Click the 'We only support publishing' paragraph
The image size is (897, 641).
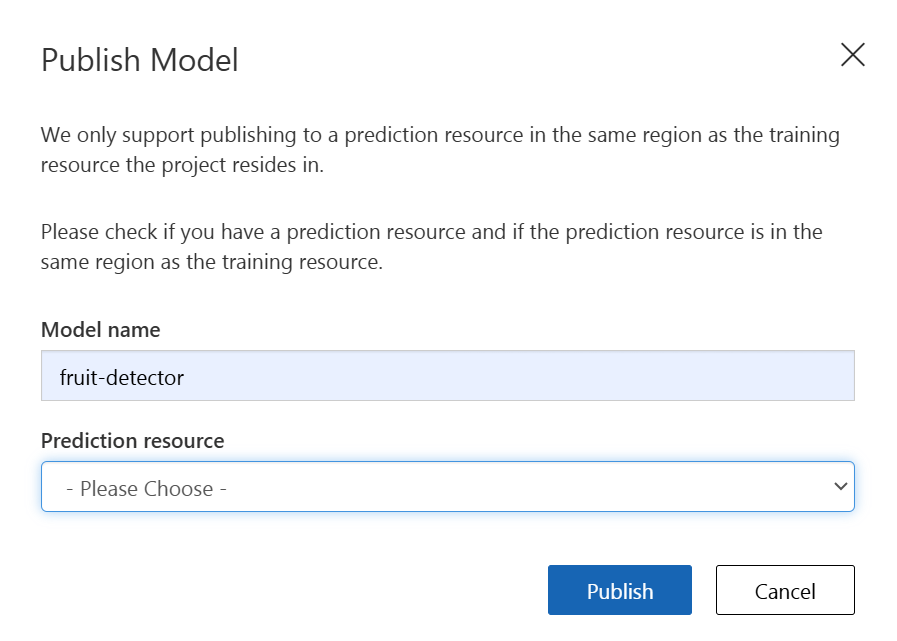(x=440, y=149)
